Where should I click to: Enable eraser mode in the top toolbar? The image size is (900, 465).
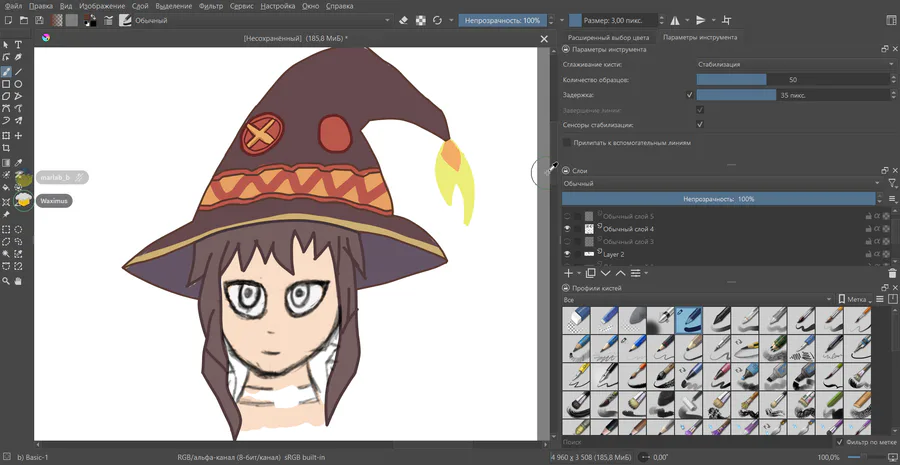click(x=403, y=19)
